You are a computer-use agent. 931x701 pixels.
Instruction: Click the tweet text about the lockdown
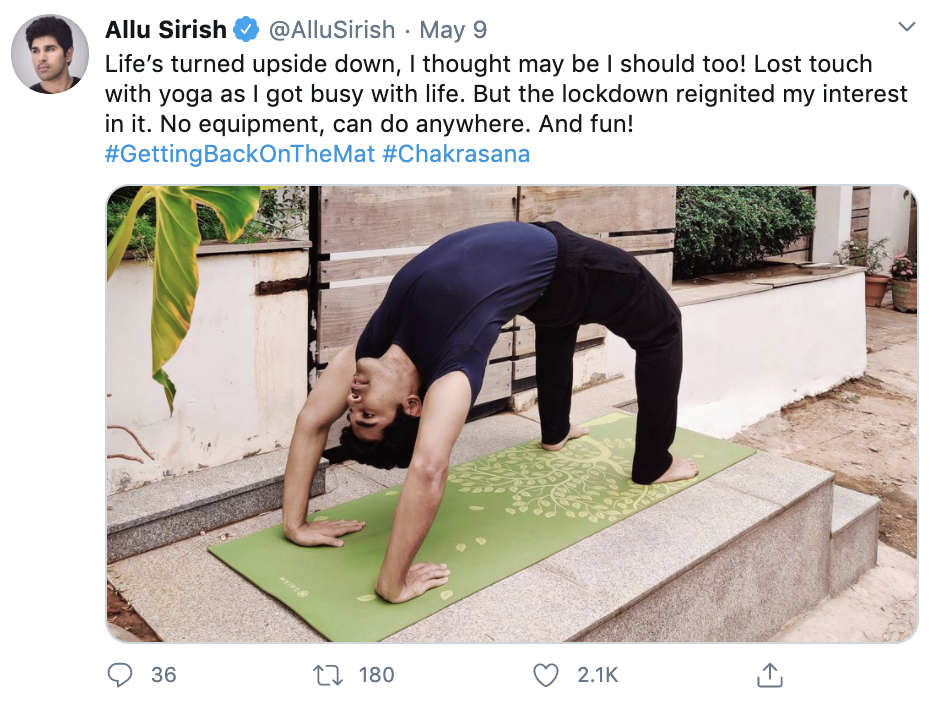pos(505,94)
